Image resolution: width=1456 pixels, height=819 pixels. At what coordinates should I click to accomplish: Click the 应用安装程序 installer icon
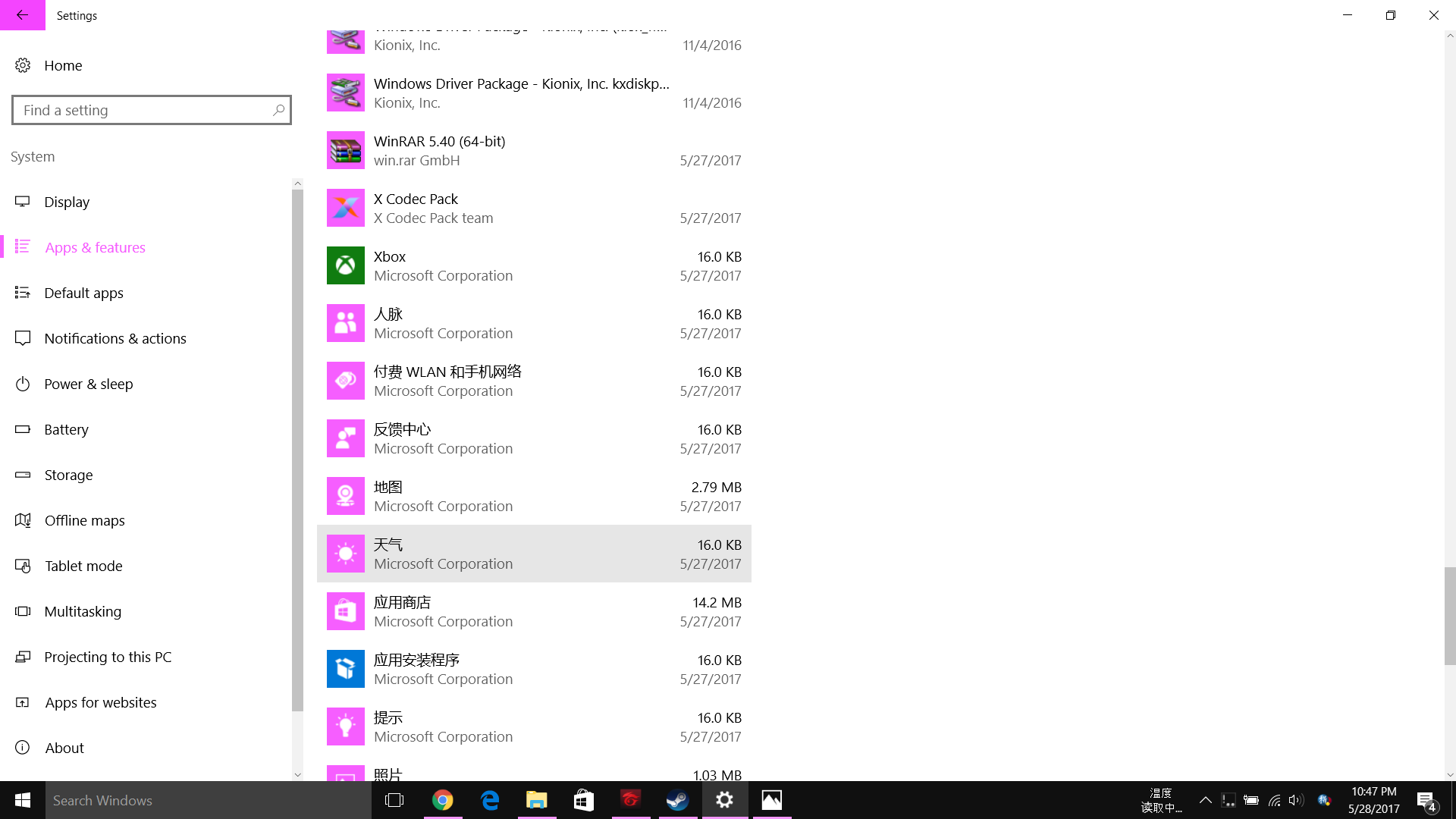(x=345, y=669)
